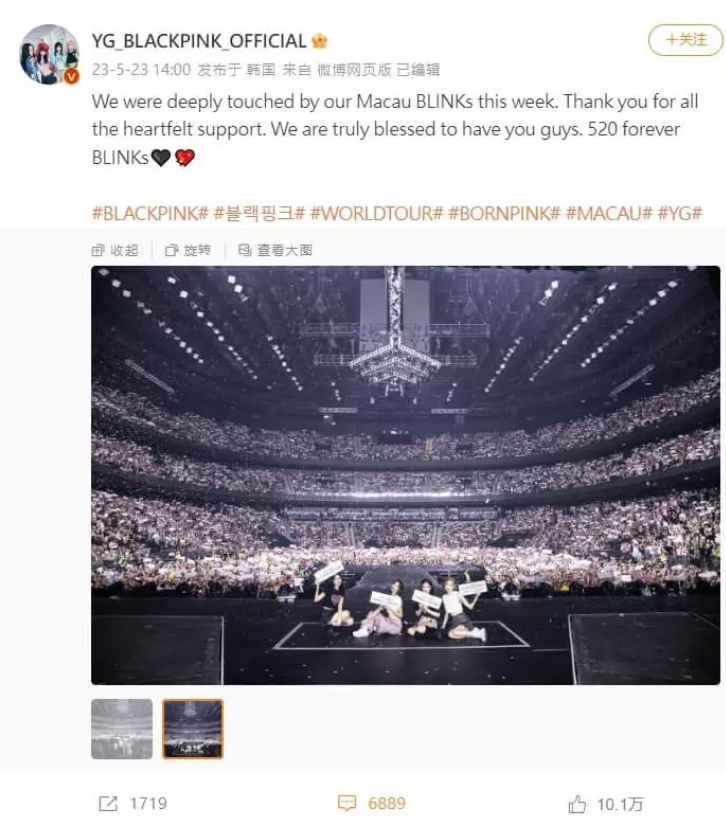View the full-size image via 查看大图
This screenshot has width=726, height=824.
[x=275, y=250]
